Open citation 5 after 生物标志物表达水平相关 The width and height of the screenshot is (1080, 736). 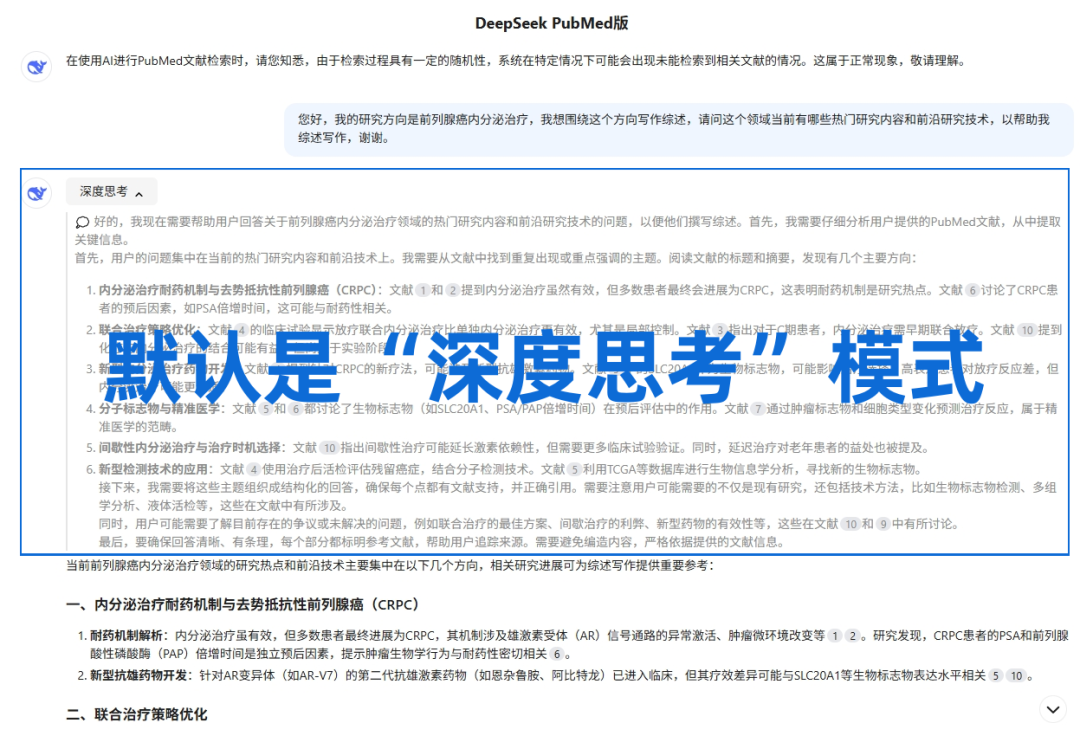point(995,676)
